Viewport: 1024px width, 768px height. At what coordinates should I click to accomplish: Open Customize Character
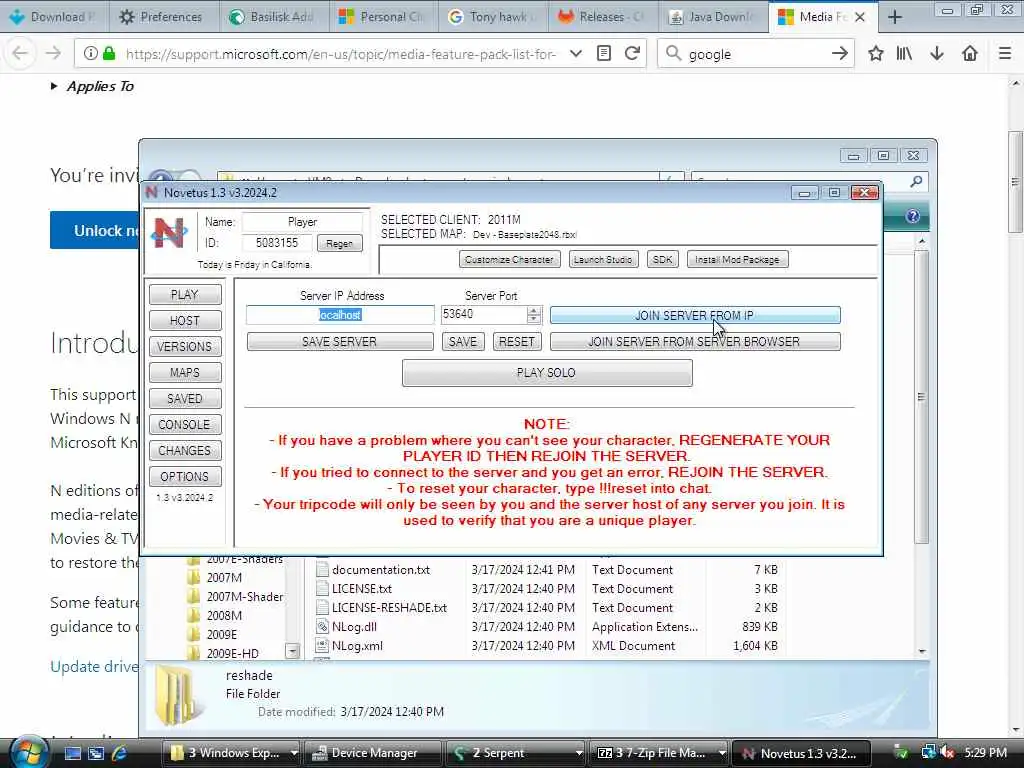pos(509,259)
